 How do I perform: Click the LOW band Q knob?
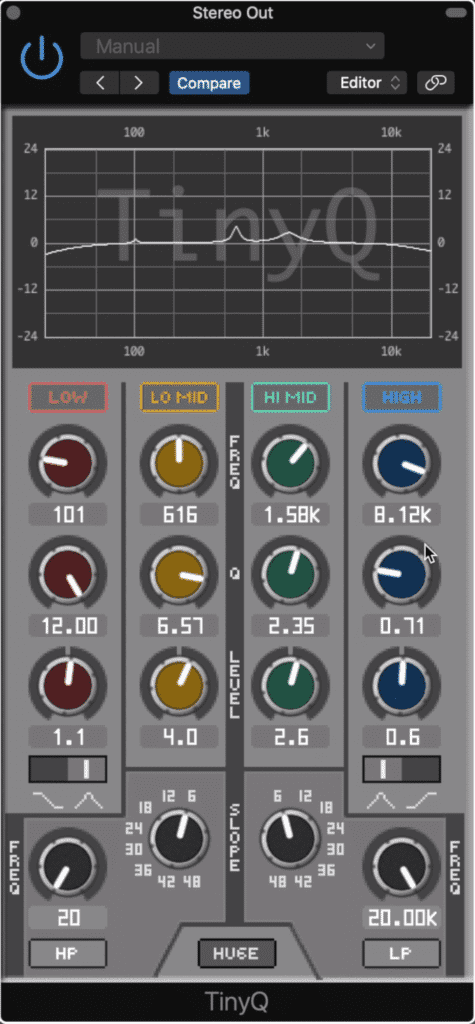(67, 573)
